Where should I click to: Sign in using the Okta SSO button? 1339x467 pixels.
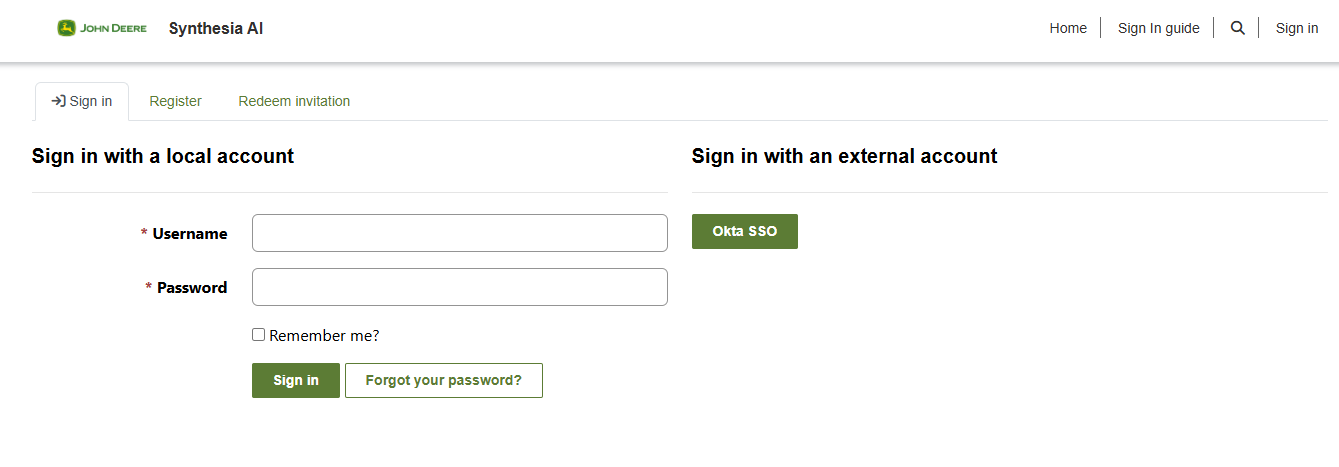[x=744, y=231]
